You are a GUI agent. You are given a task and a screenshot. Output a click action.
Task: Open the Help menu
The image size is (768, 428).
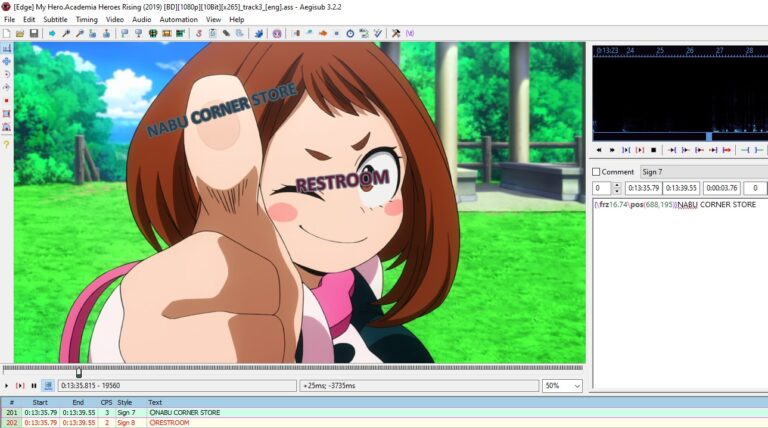(237, 20)
